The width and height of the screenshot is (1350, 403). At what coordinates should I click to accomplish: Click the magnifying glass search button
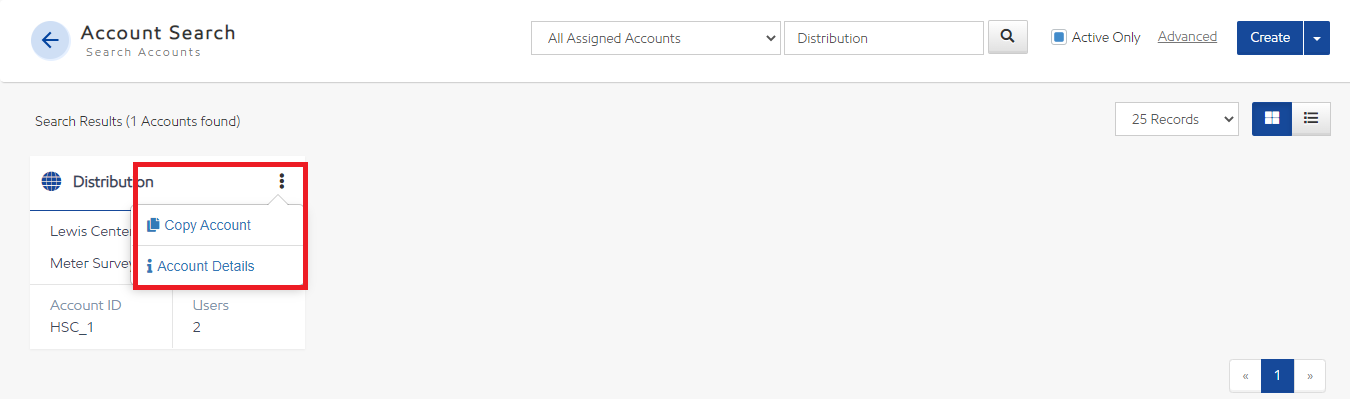(1008, 37)
